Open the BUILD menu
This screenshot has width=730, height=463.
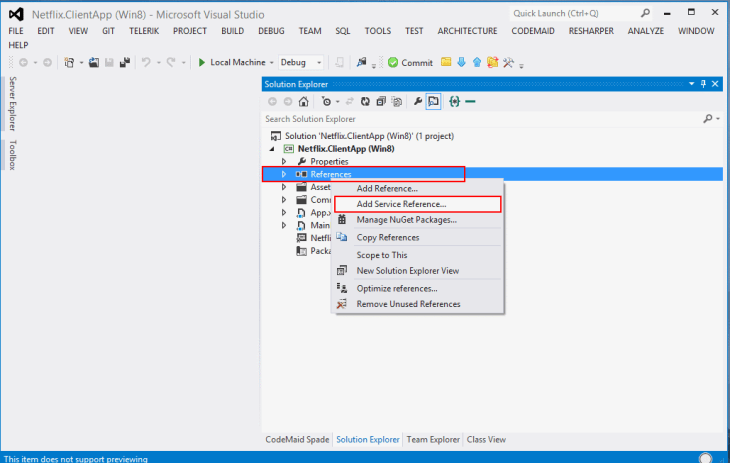click(x=232, y=31)
